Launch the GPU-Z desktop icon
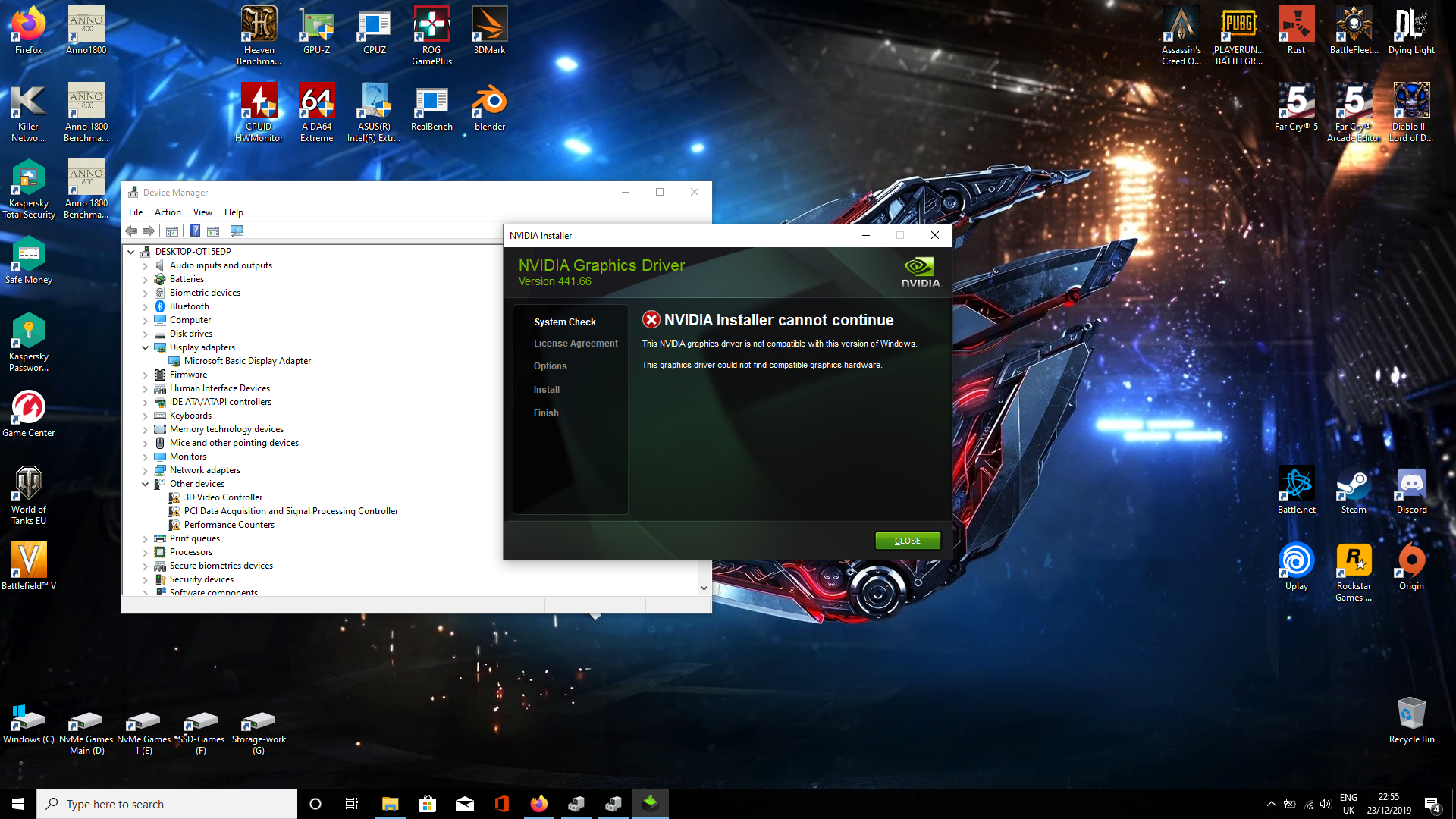Image resolution: width=1456 pixels, height=819 pixels. point(316,30)
